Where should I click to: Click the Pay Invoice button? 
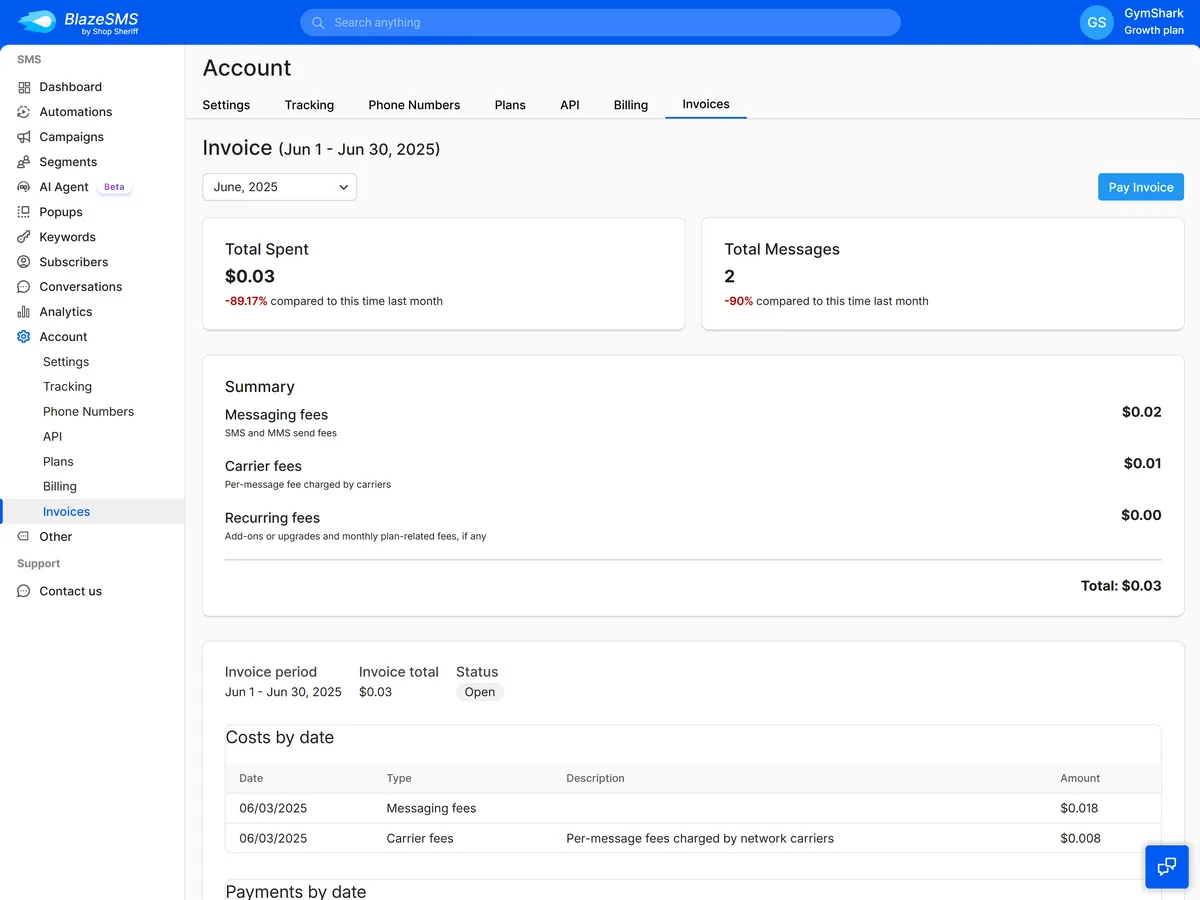click(x=1140, y=187)
